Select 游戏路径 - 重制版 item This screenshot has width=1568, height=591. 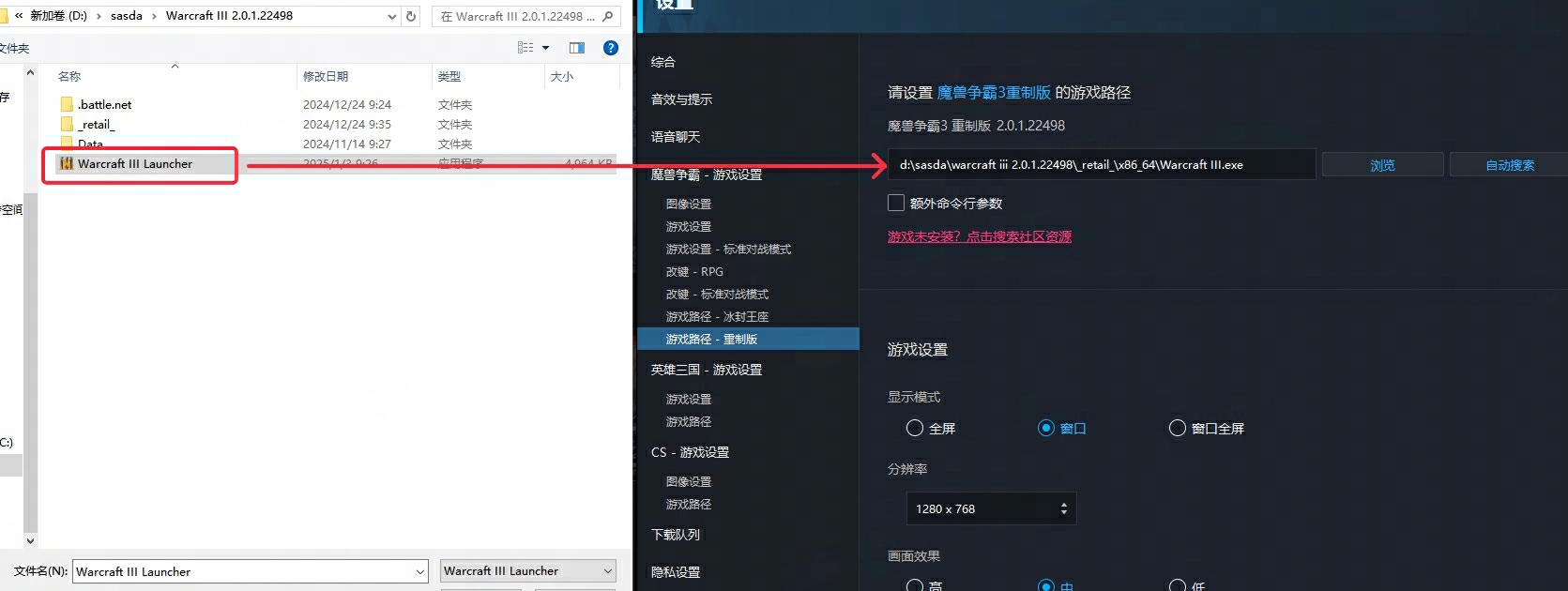coord(748,339)
